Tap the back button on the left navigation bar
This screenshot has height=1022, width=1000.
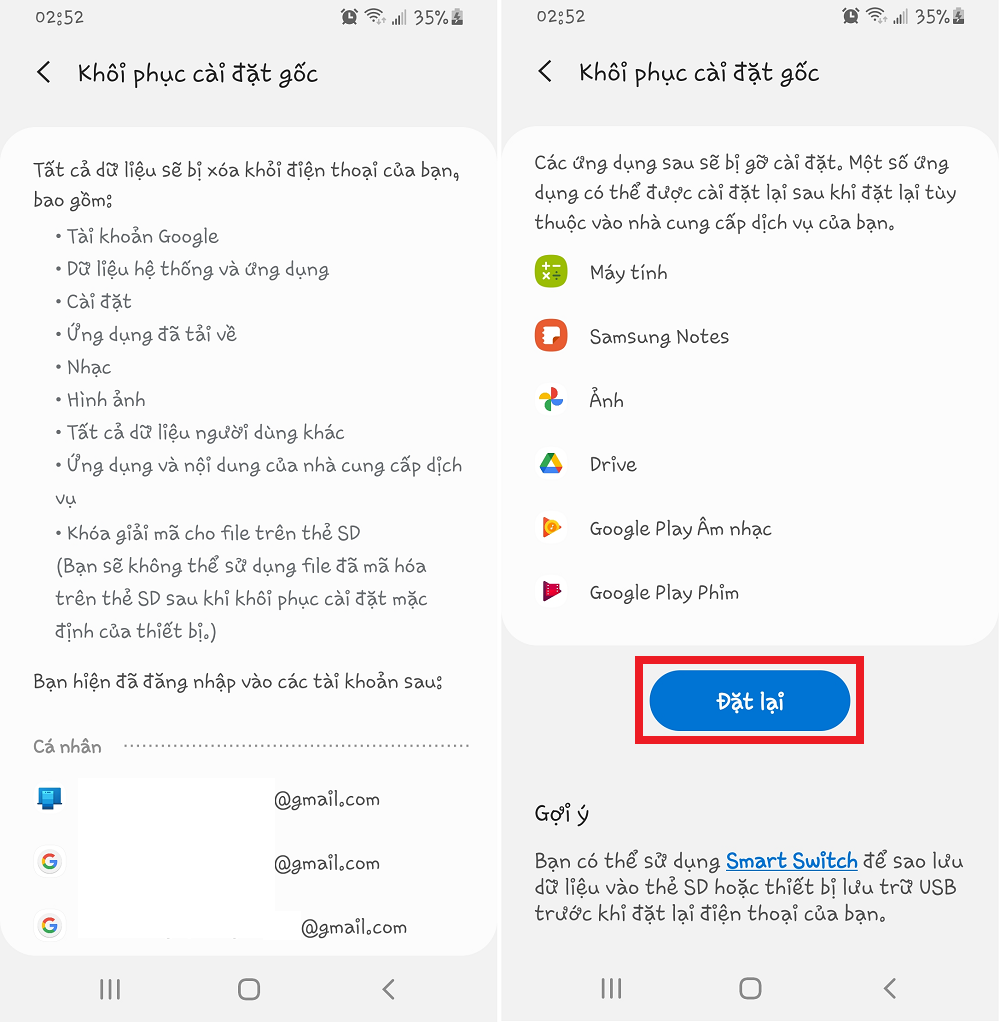pos(389,989)
